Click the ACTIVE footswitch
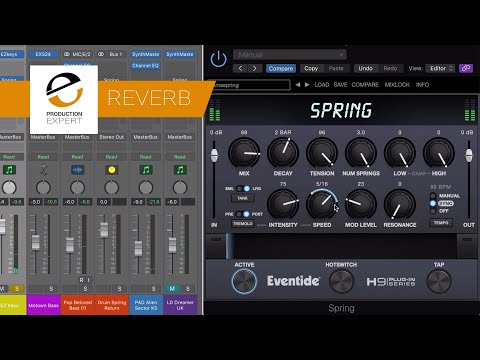Screen dimensions: 480x360 [x=244, y=281]
